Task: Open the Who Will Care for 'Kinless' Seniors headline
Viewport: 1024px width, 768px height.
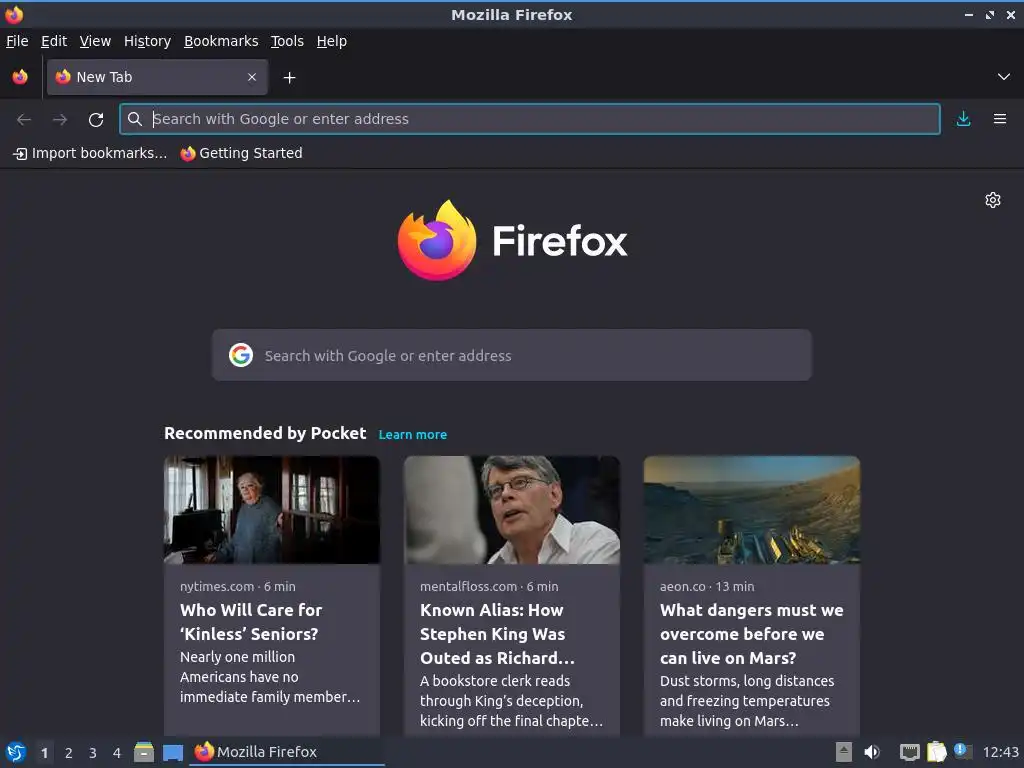Action: click(x=251, y=622)
